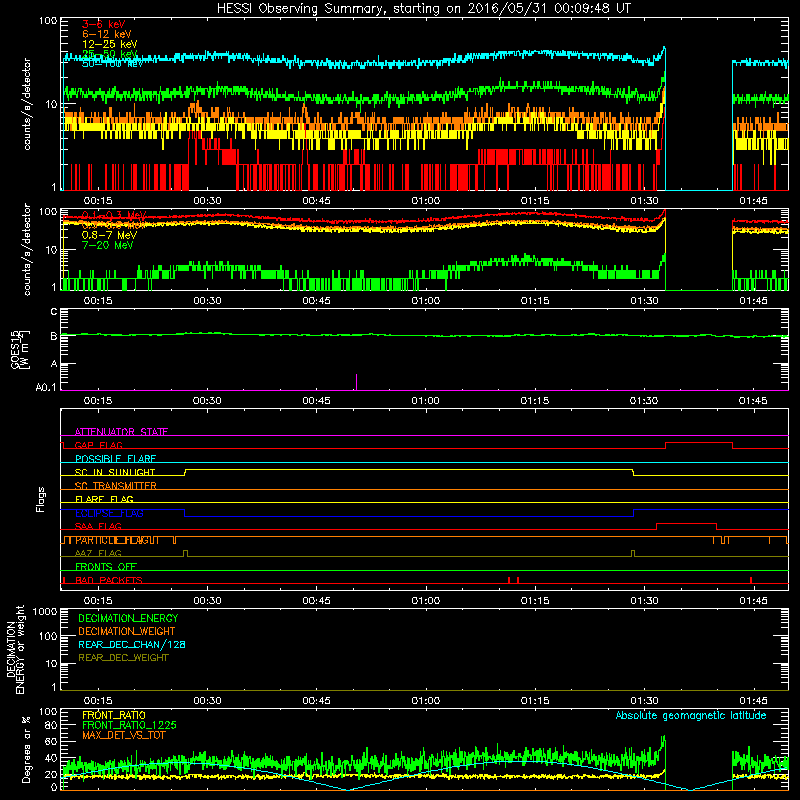Click the 00:15 time tick under the decimation panel
Screen dimensions: 800x800
pyautogui.click(x=98, y=701)
